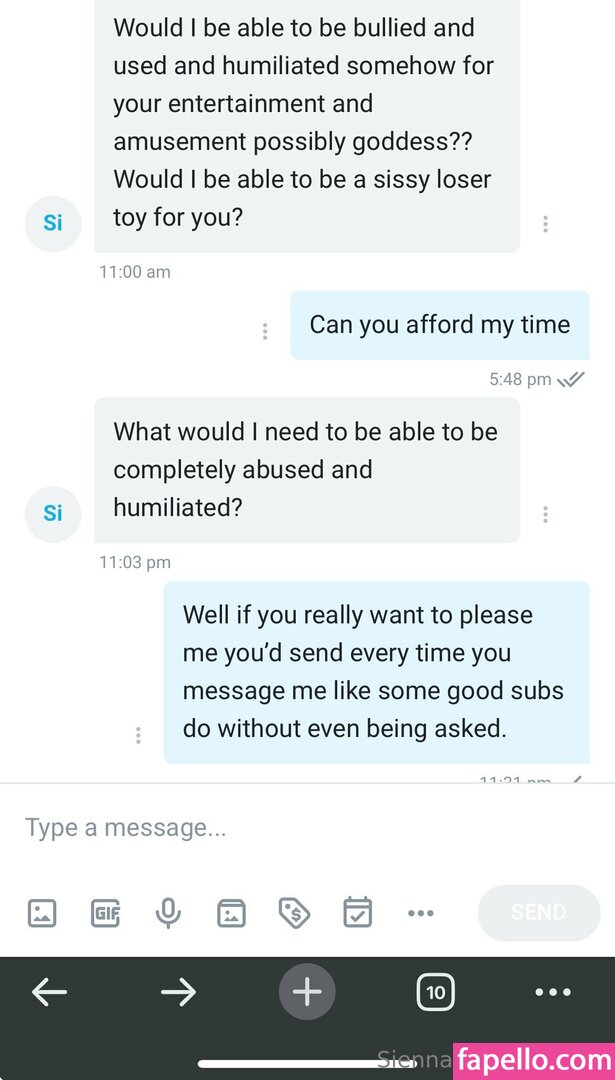Viewport: 615px width, 1080px height.
Task: Show more composer options next to calendar
Action: click(420, 912)
